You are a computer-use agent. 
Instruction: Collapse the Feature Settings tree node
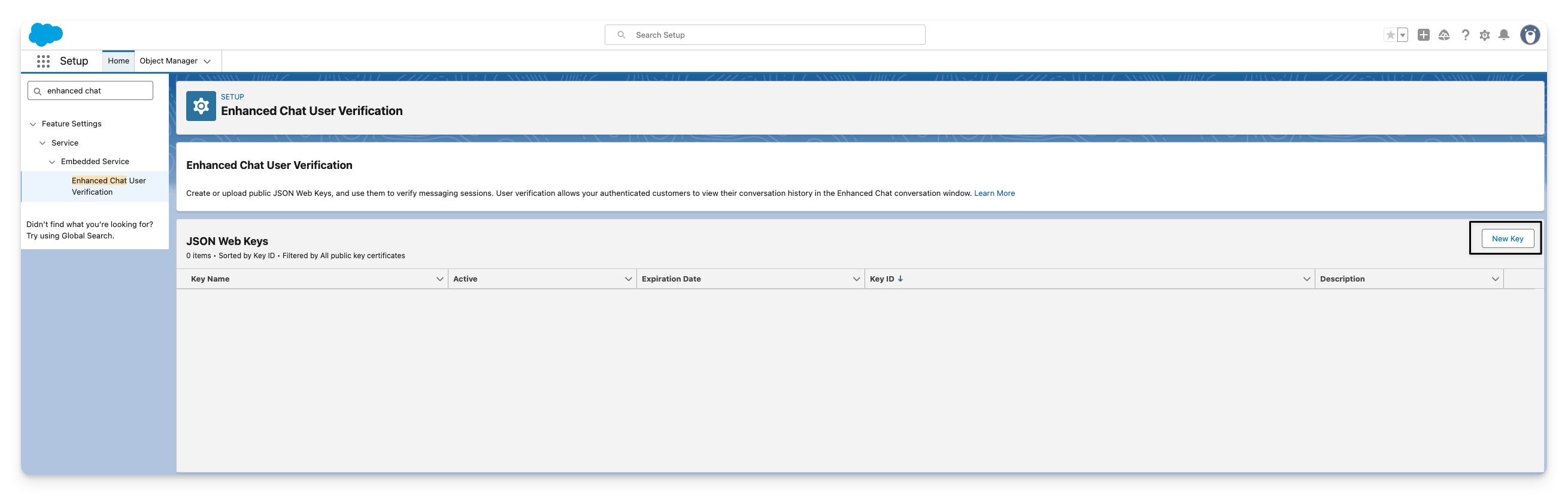pyautogui.click(x=33, y=125)
